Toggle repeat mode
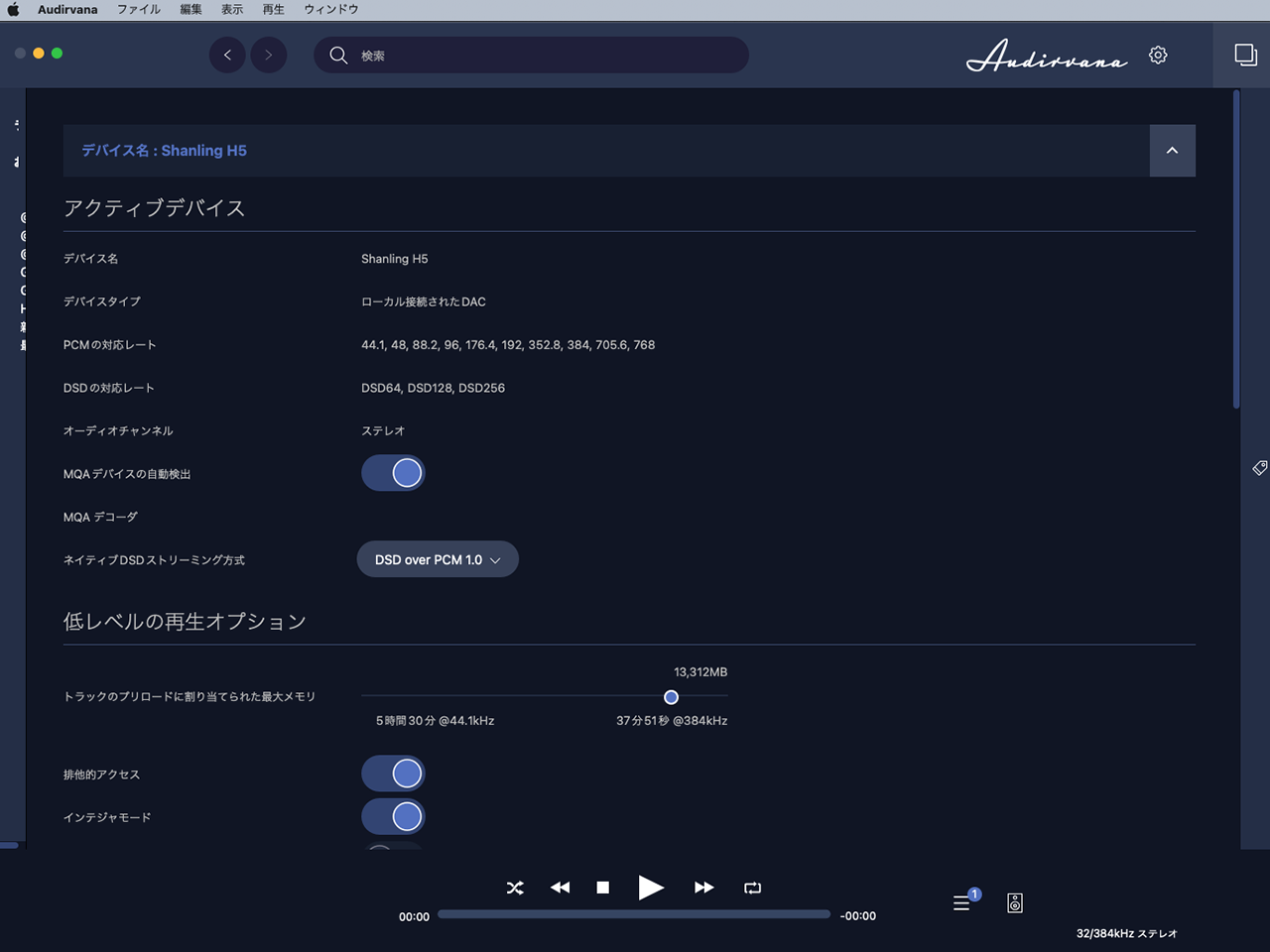1270x952 pixels. click(752, 888)
